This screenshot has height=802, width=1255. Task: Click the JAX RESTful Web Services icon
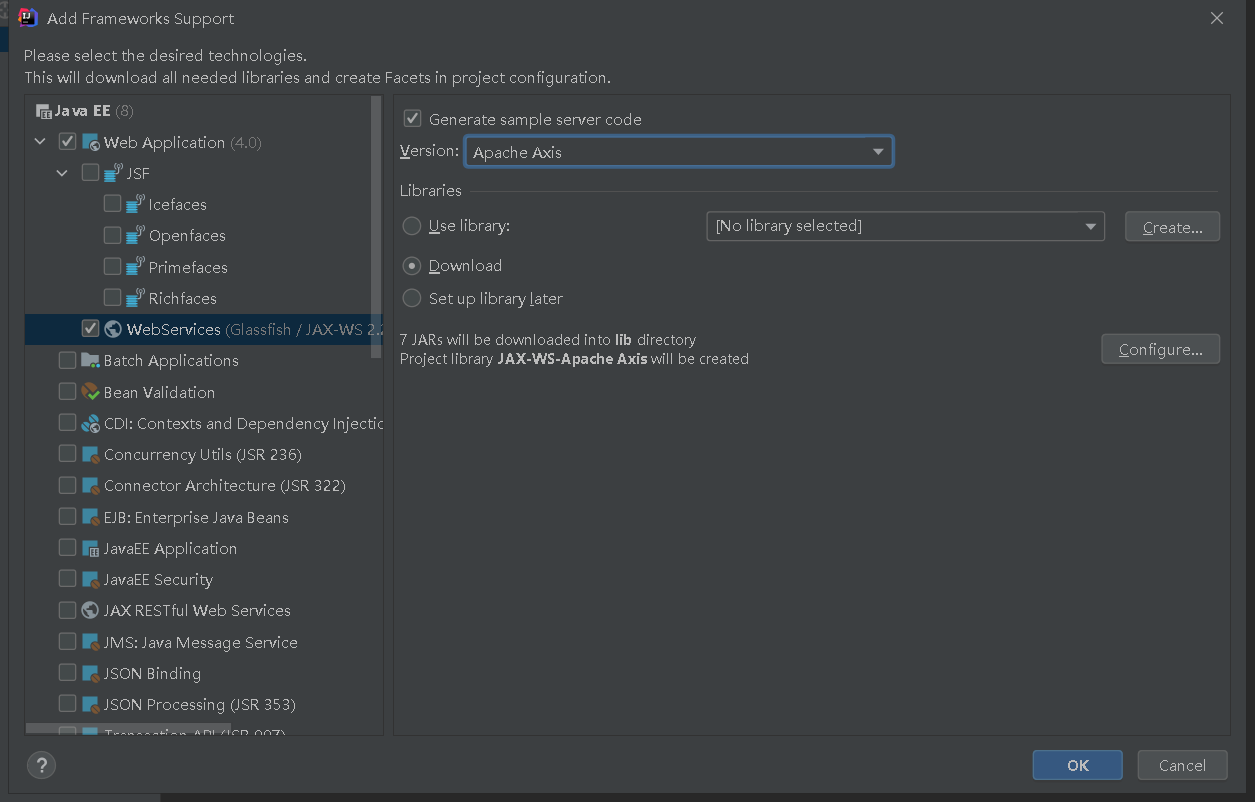coord(91,610)
